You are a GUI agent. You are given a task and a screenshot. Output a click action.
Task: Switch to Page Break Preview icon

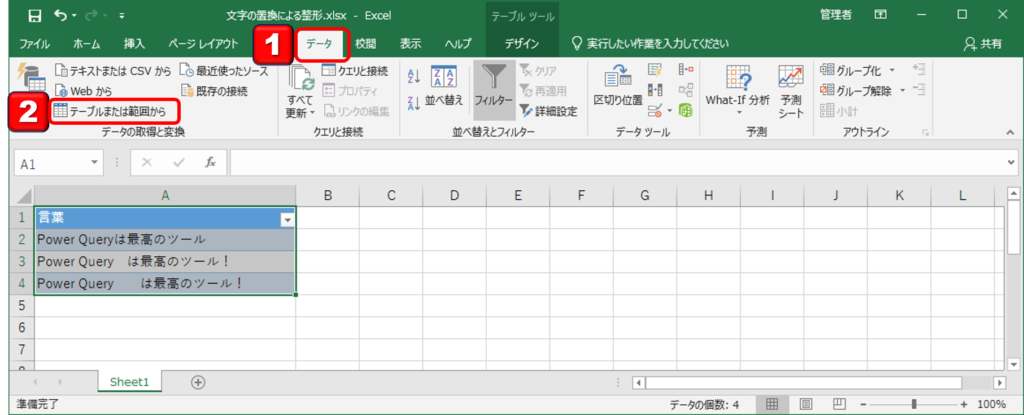click(840, 404)
